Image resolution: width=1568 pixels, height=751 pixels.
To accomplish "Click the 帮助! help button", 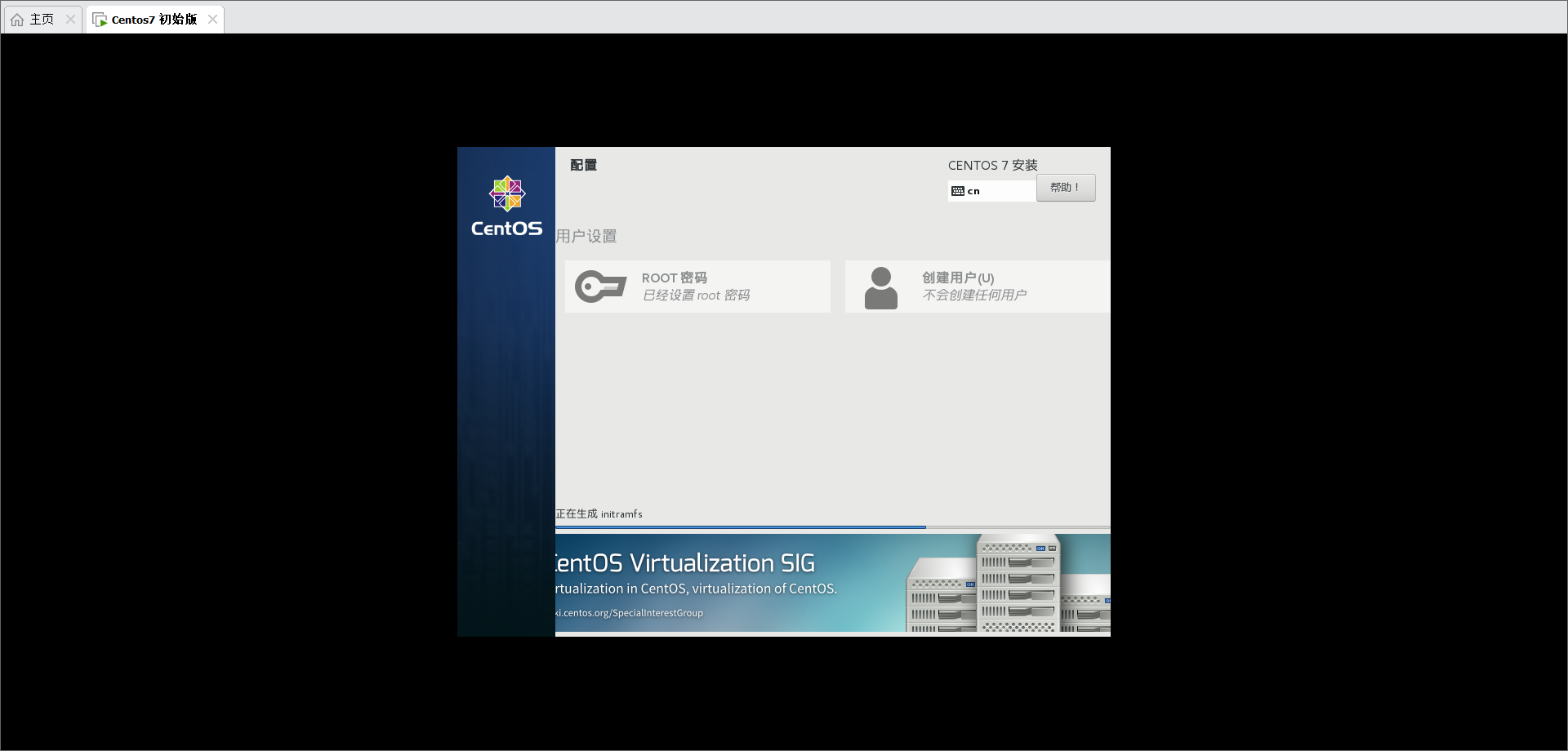I will (x=1066, y=188).
